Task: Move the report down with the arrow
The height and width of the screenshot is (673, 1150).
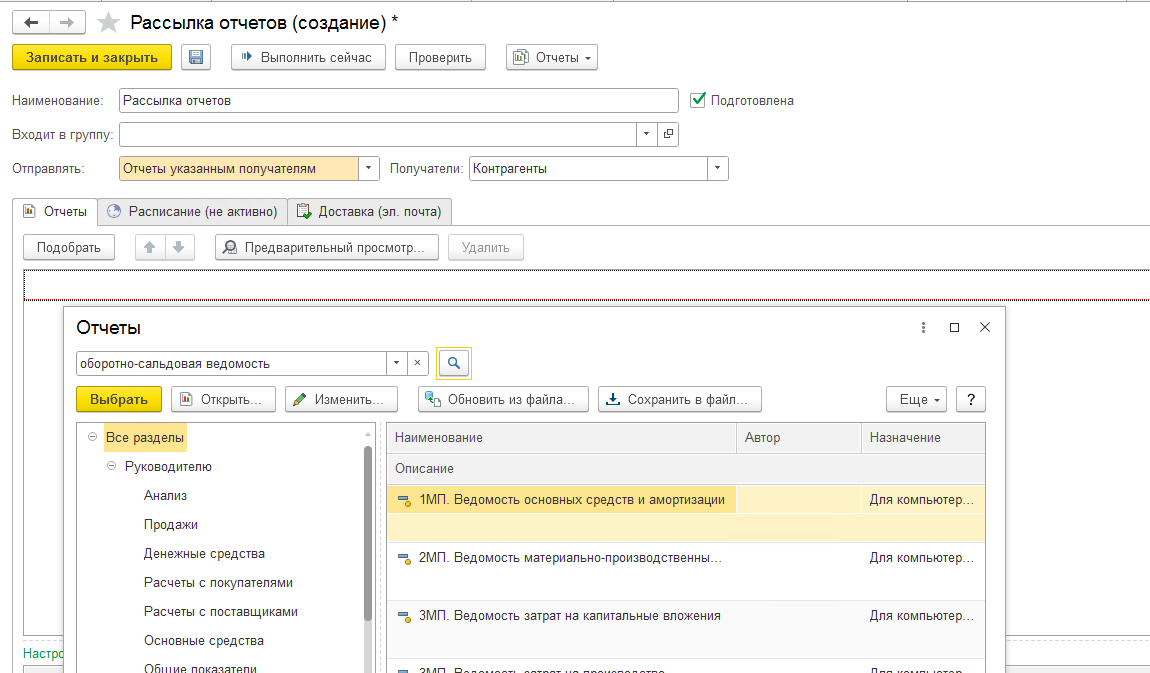Action: pos(179,248)
